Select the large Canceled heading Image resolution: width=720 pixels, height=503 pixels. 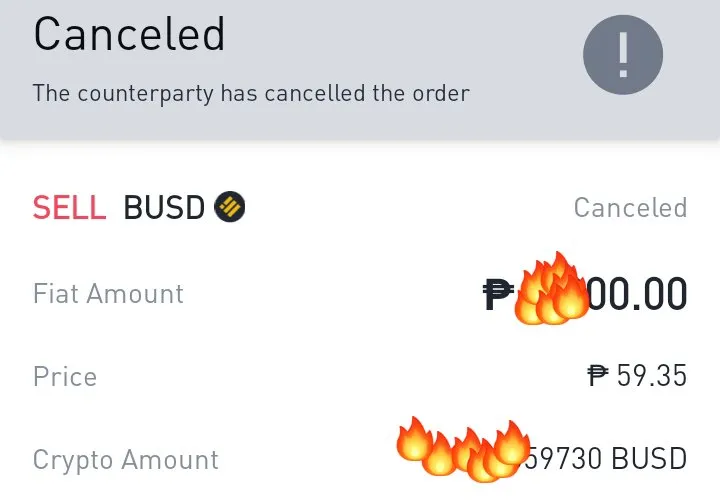pyautogui.click(x=129, y=34)
